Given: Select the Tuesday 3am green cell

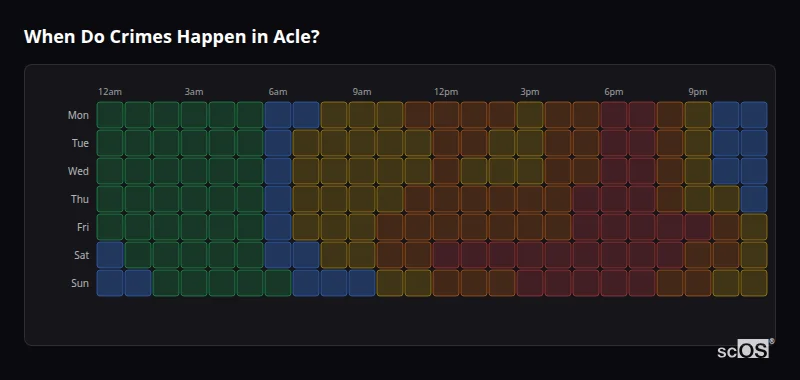Looking at the screenshot, I should tap(194, 143).
